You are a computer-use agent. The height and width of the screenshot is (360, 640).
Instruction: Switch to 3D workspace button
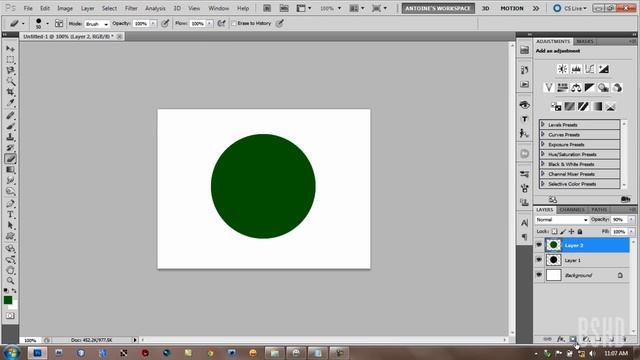(486, 8)
